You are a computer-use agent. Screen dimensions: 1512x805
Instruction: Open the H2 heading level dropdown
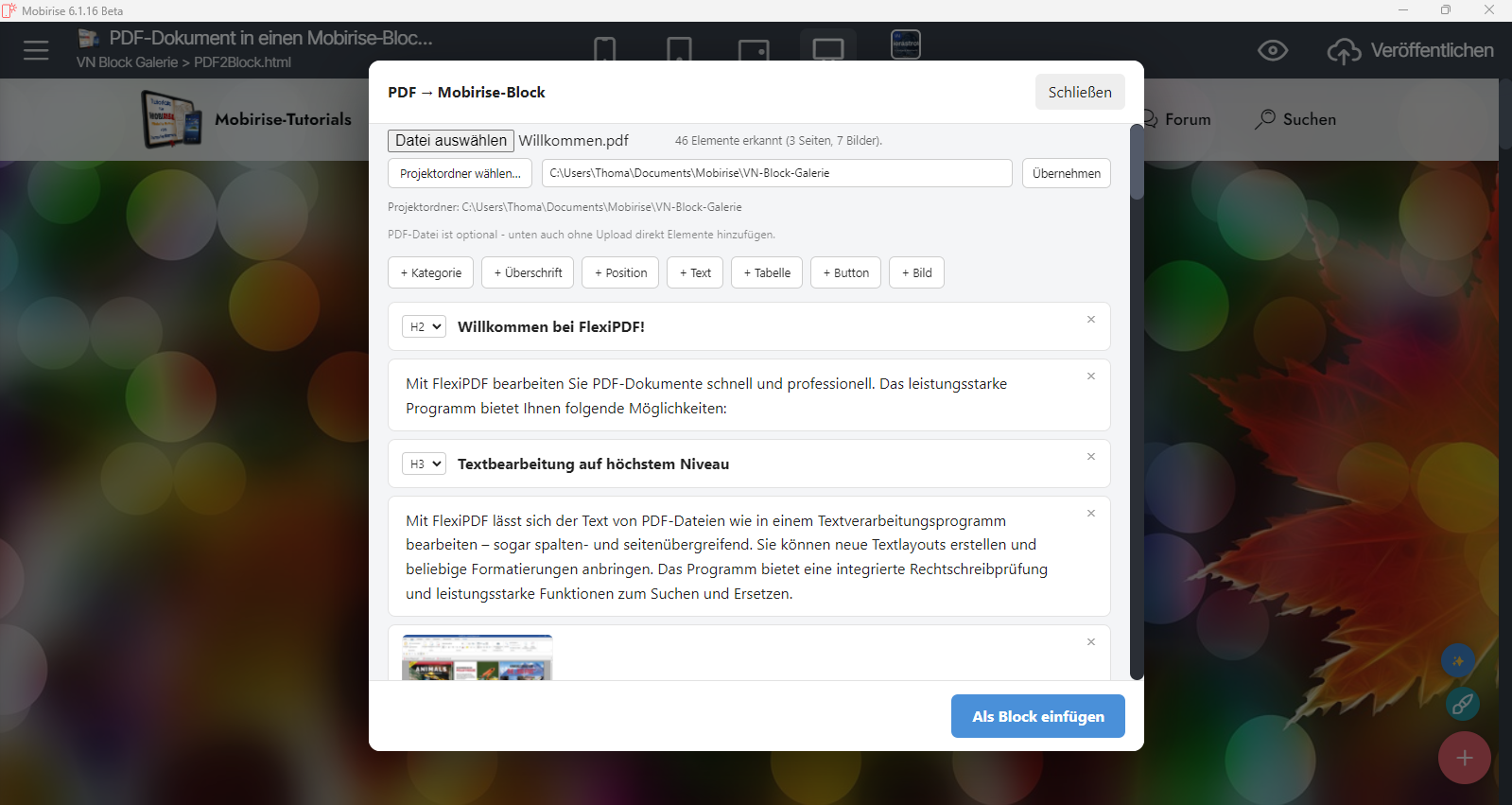coord(424,326)
